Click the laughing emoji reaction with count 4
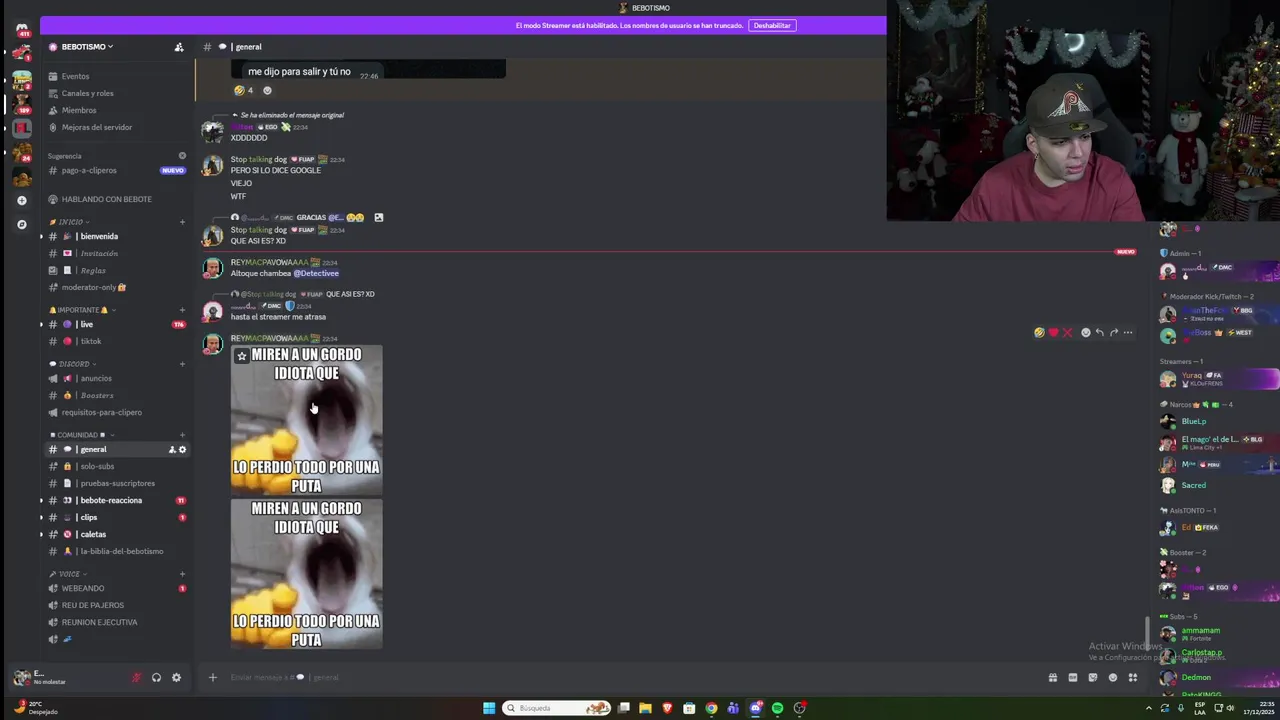 pyautogui.click(x=244, y=90)
